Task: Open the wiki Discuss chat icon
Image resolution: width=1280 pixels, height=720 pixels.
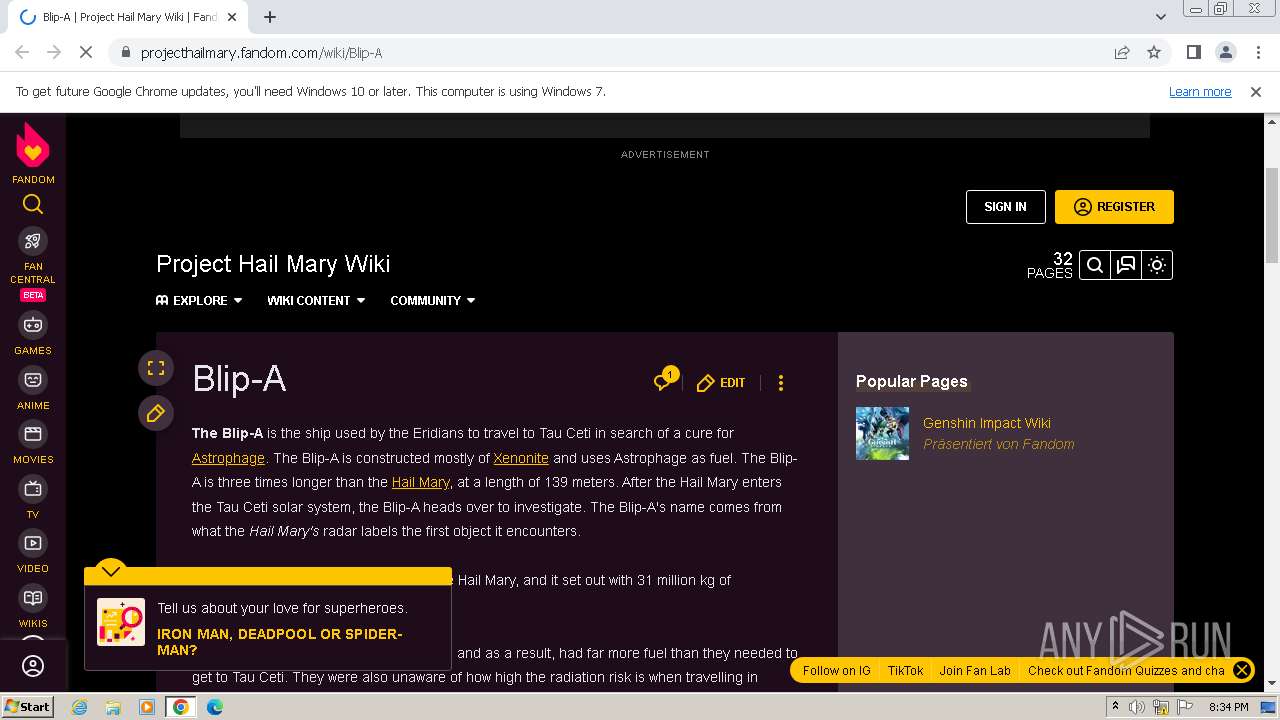Action: point(1126,265)
